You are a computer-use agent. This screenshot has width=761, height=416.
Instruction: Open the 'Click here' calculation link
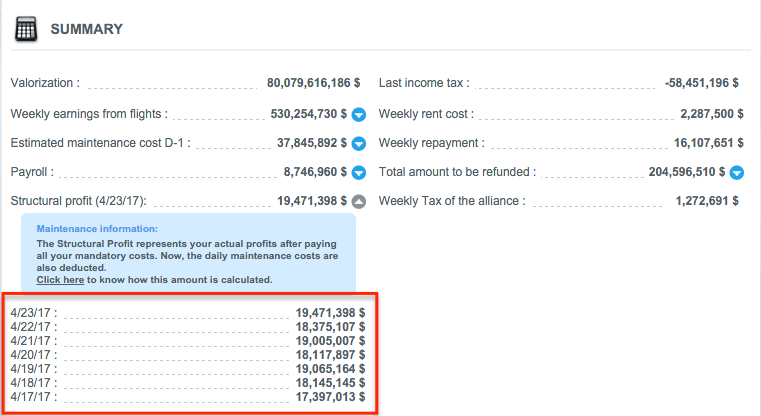point(60,280)
